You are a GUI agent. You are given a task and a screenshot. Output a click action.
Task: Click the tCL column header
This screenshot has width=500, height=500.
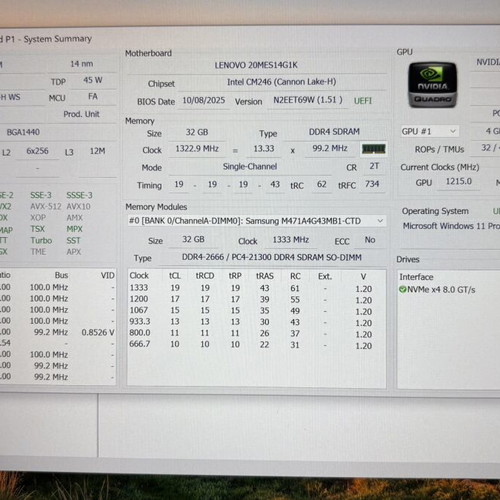click(x=175, y=276)
